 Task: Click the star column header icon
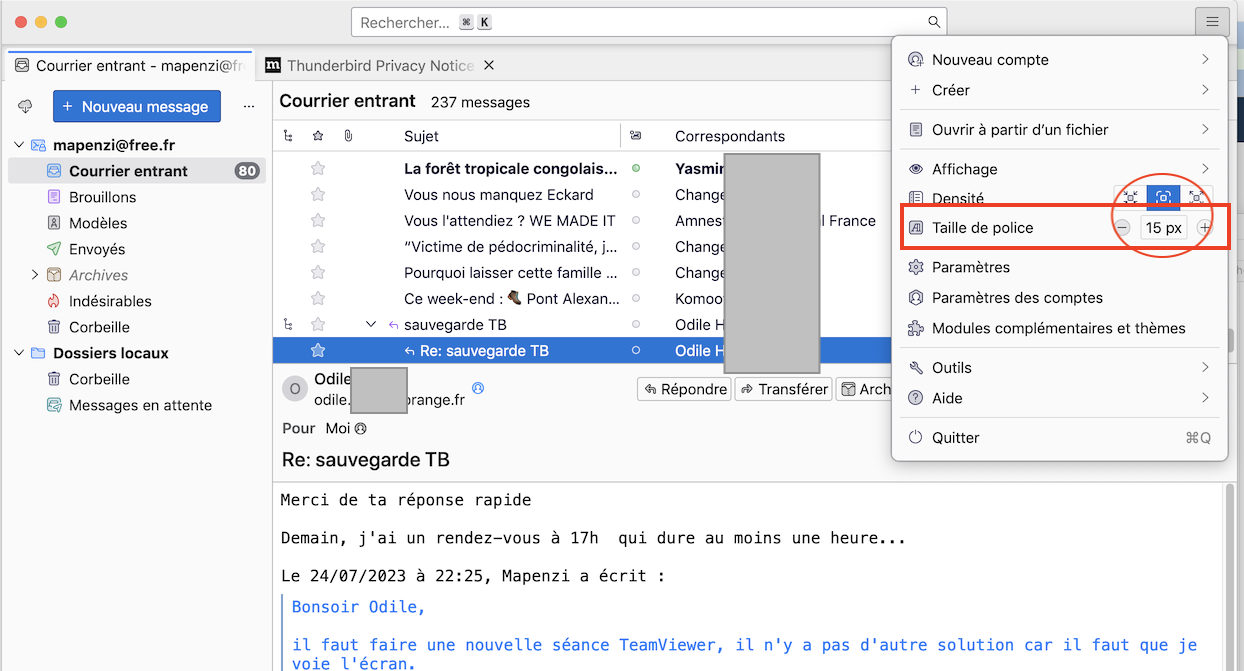point(318,136)
